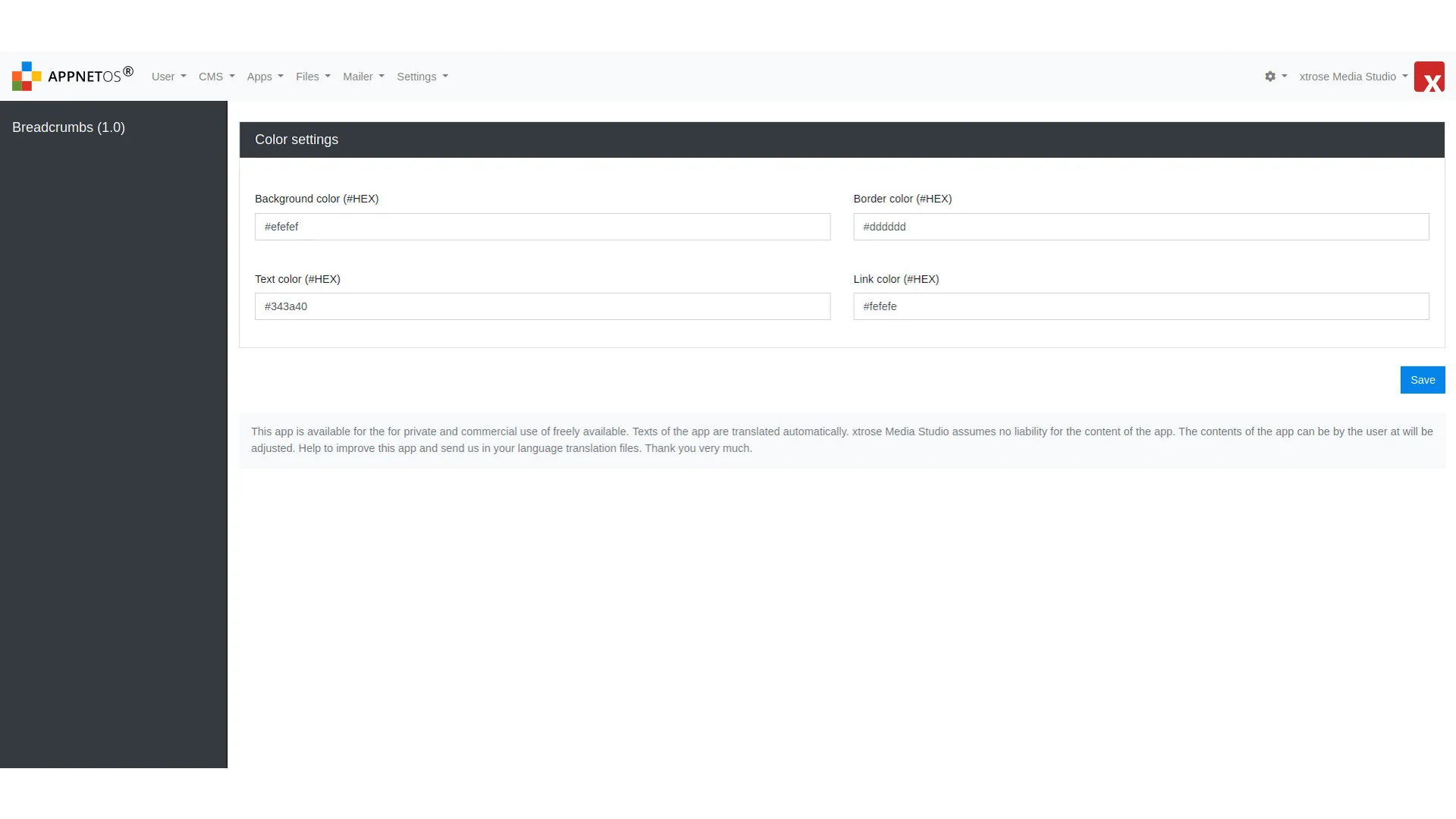Click the Text color HEX input field
This screenshot has height=819, width=1456.
(x=543, y=306)
